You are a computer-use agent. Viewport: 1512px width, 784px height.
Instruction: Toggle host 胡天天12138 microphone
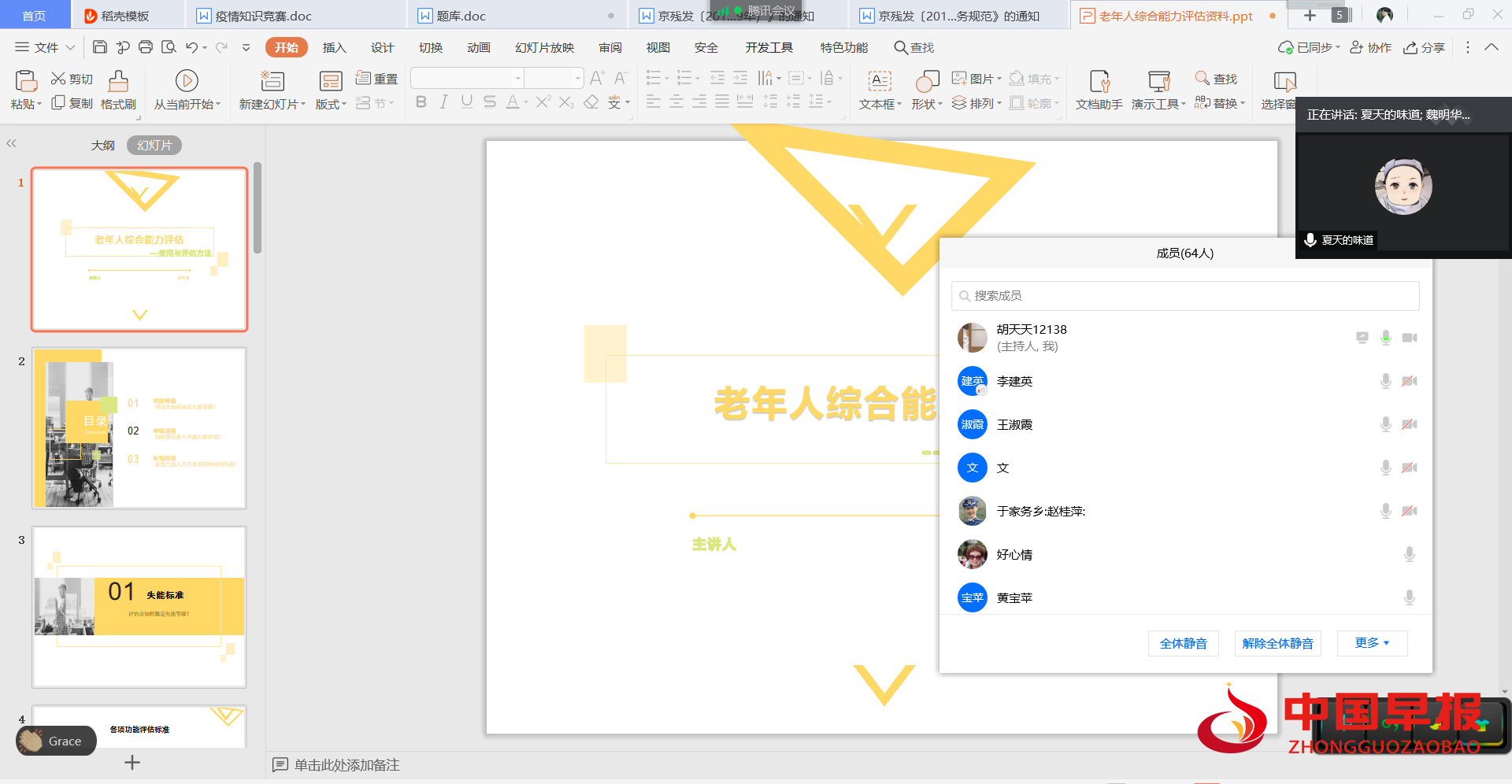pyautogui.click(x=1386, y=338)
